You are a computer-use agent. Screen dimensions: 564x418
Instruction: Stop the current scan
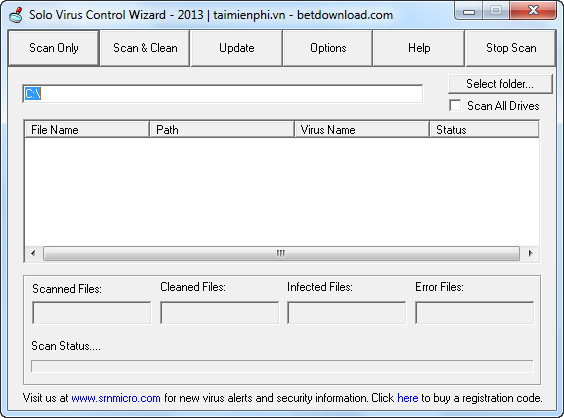(511, 48)
